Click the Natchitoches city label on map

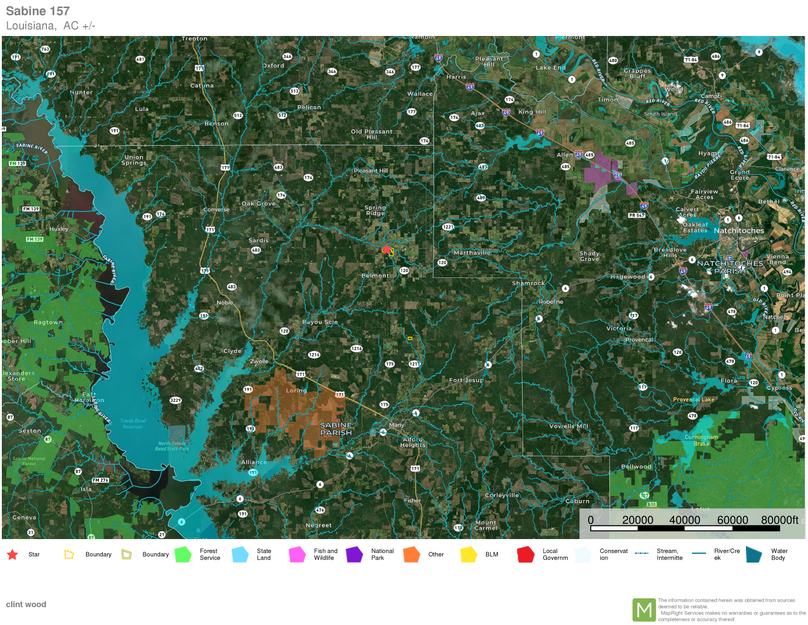click(x=739, y=230)
